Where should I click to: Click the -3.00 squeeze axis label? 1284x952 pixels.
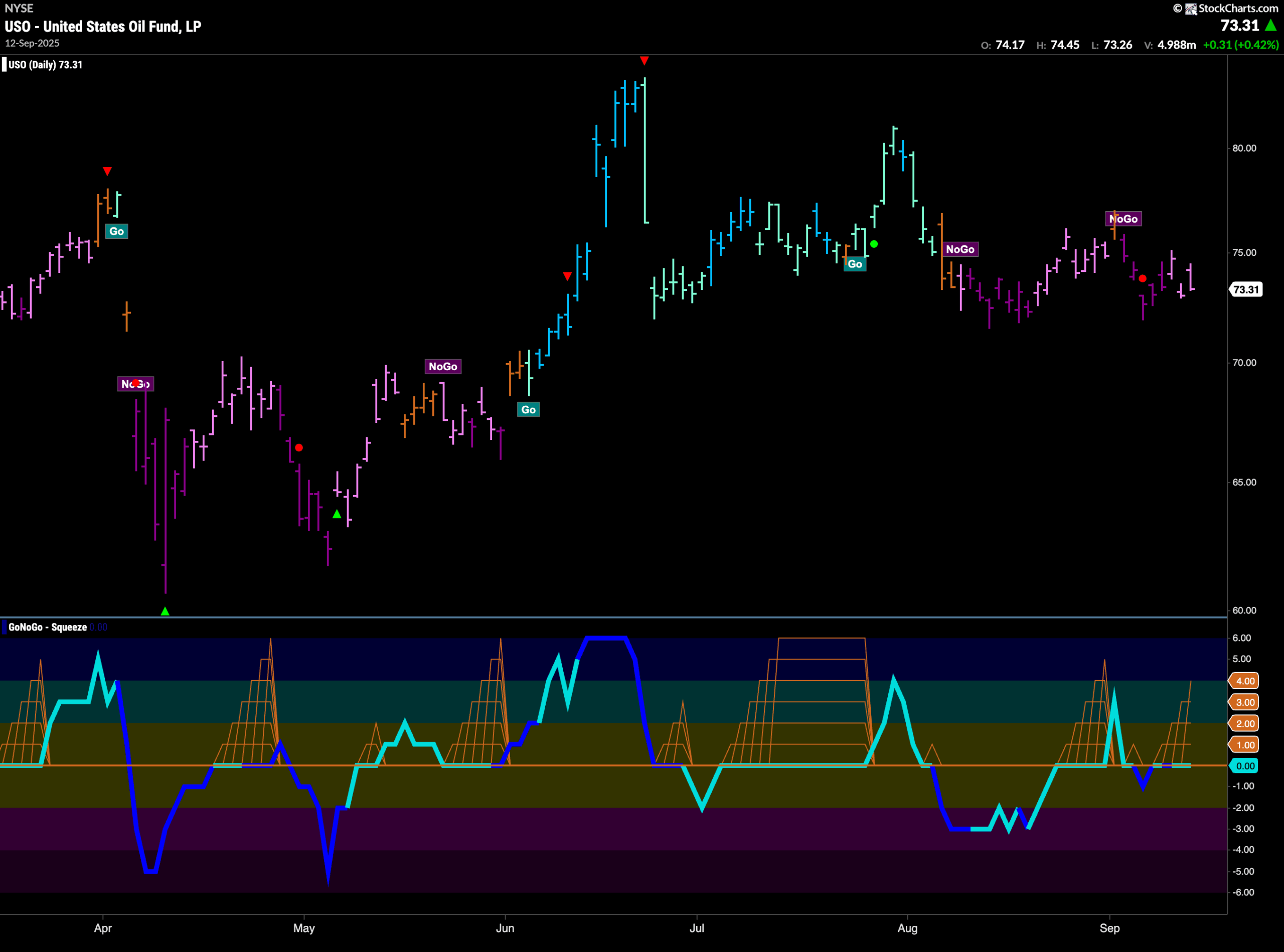tap(1242, 829)
